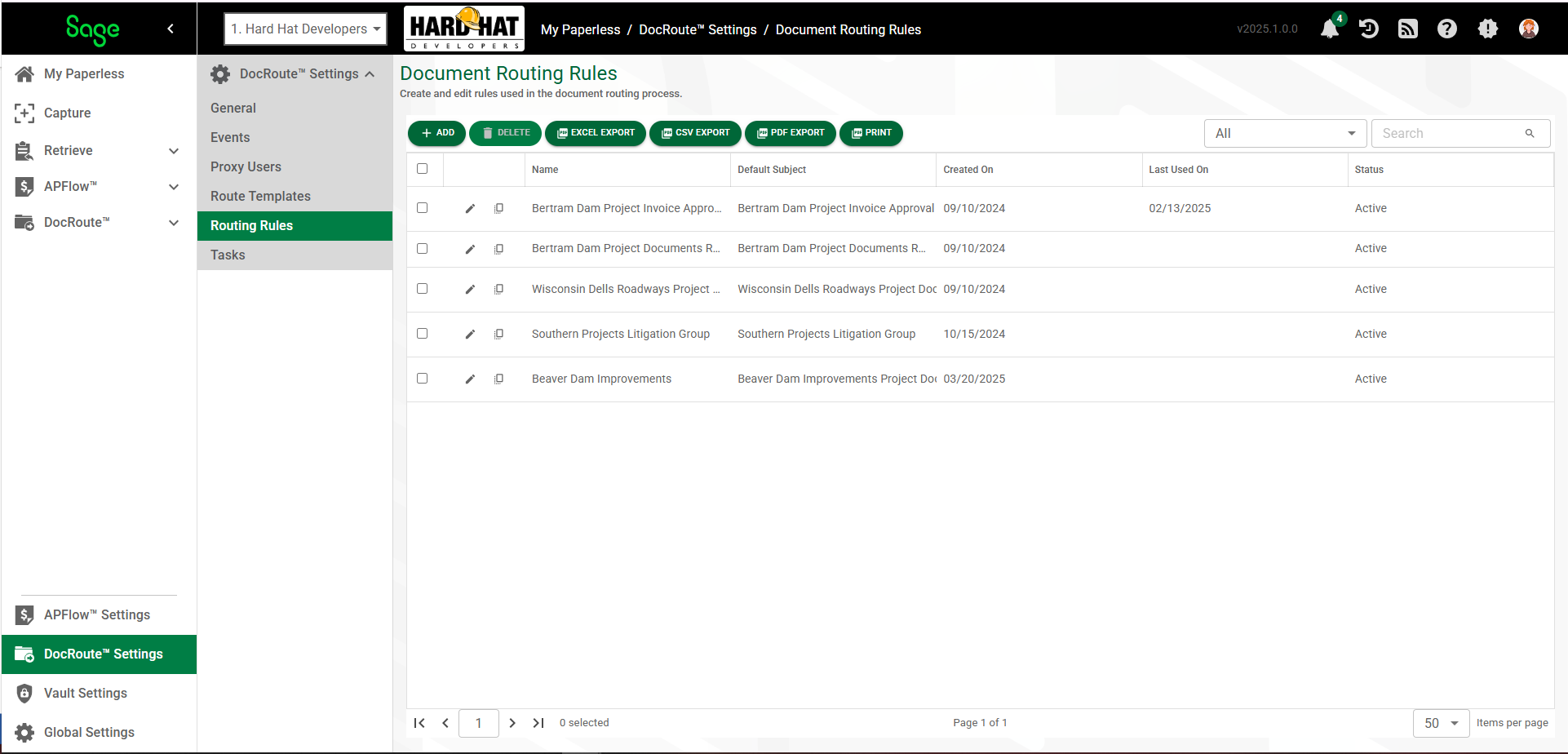Copy the Bertram Dam Project Invoice rule

pyautogui.click(x=498, y=209)
